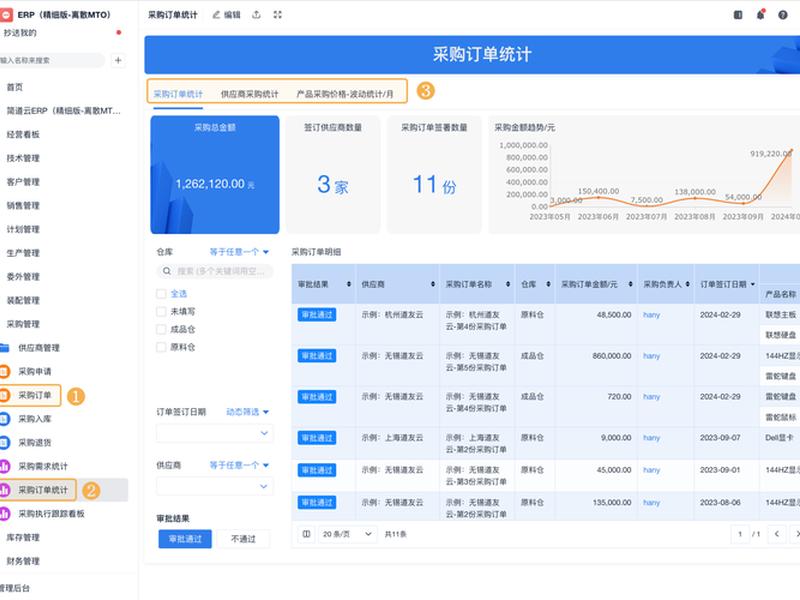Image resolution: width=800 pixels, height=600 pixels.
Task: Click the edit pencil icon in header
Action: pos(216,15)
